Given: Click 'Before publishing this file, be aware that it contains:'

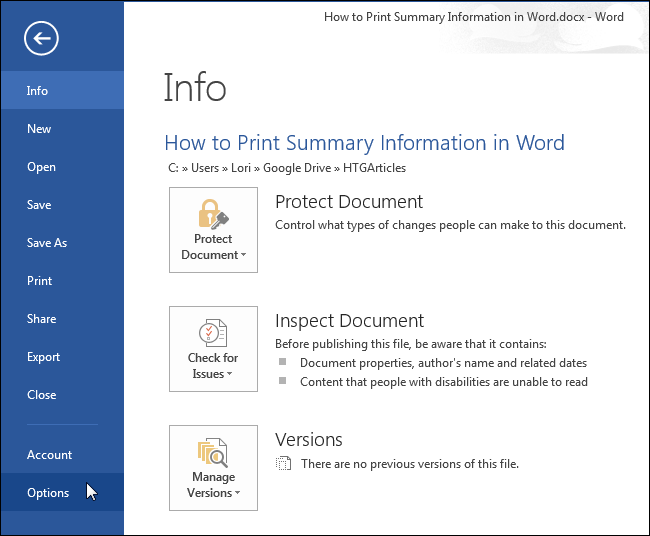Looking at the screenshot, I should pyautogui.click(x=411, y=344).
